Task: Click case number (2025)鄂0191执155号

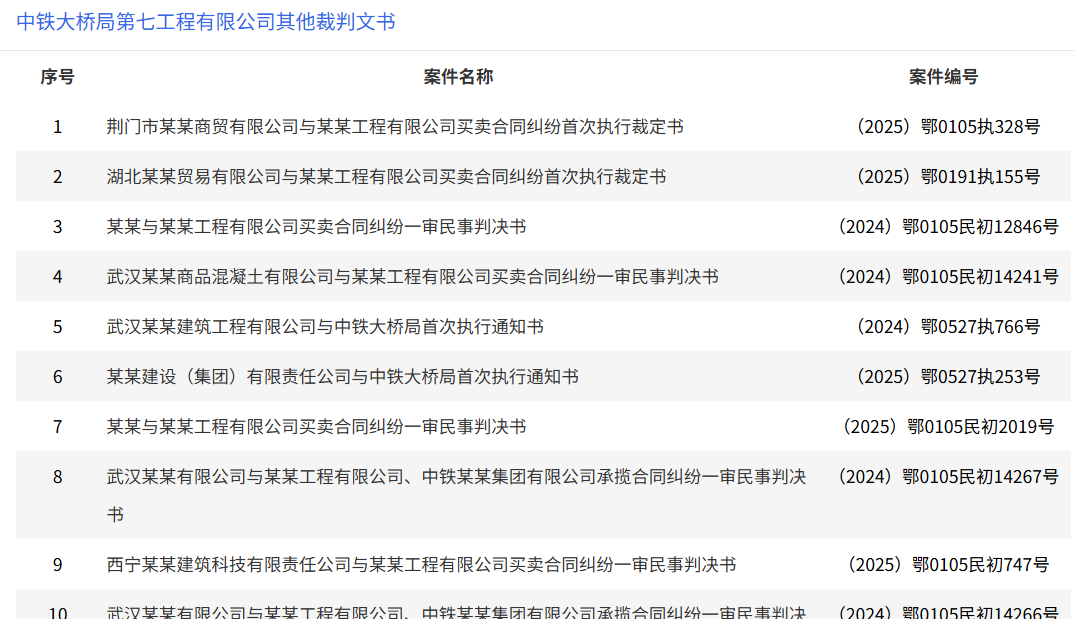Action: click(944, 177)
